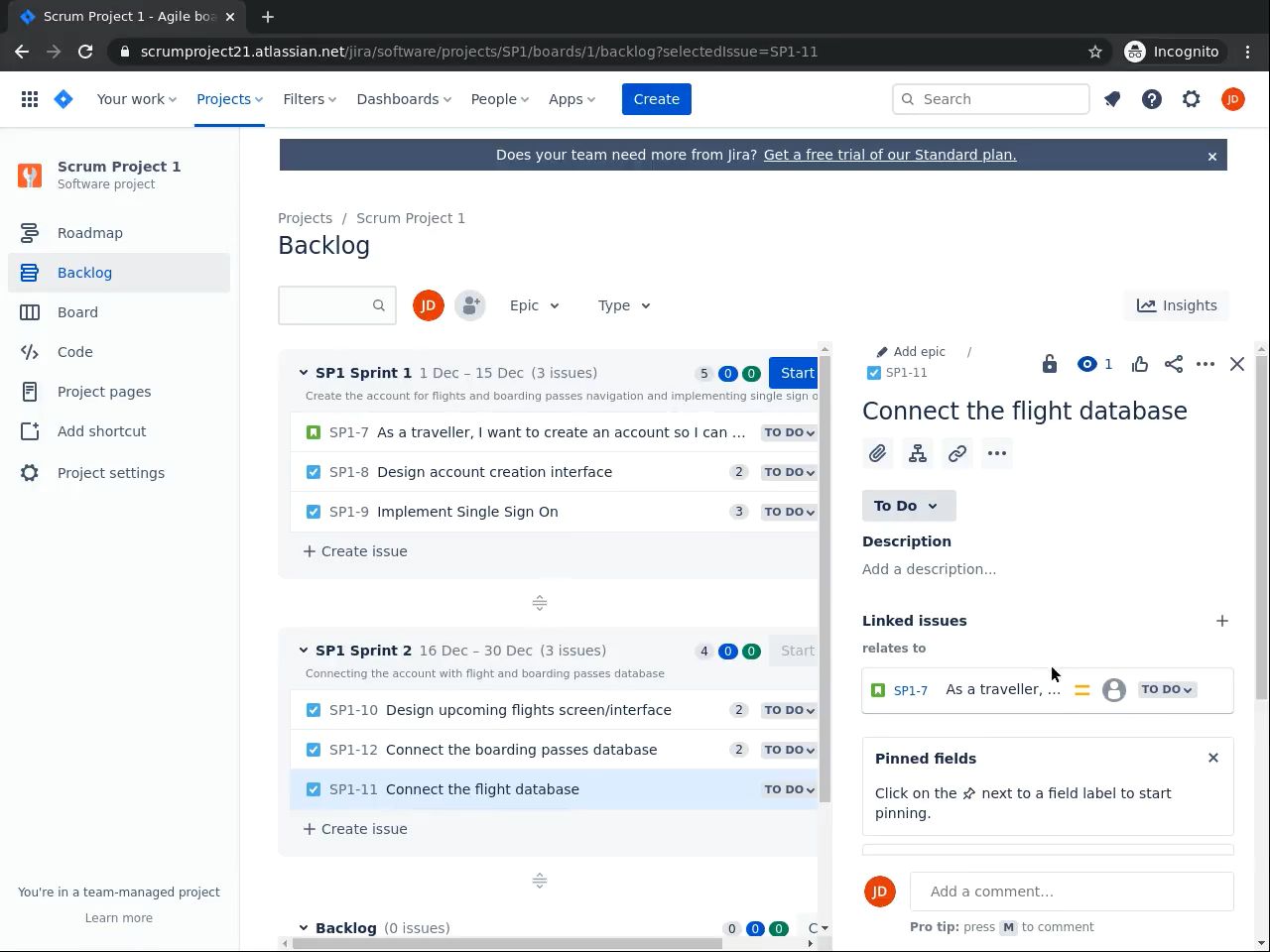
Task: Open the Dashboards menu
Action: point(404,99)
